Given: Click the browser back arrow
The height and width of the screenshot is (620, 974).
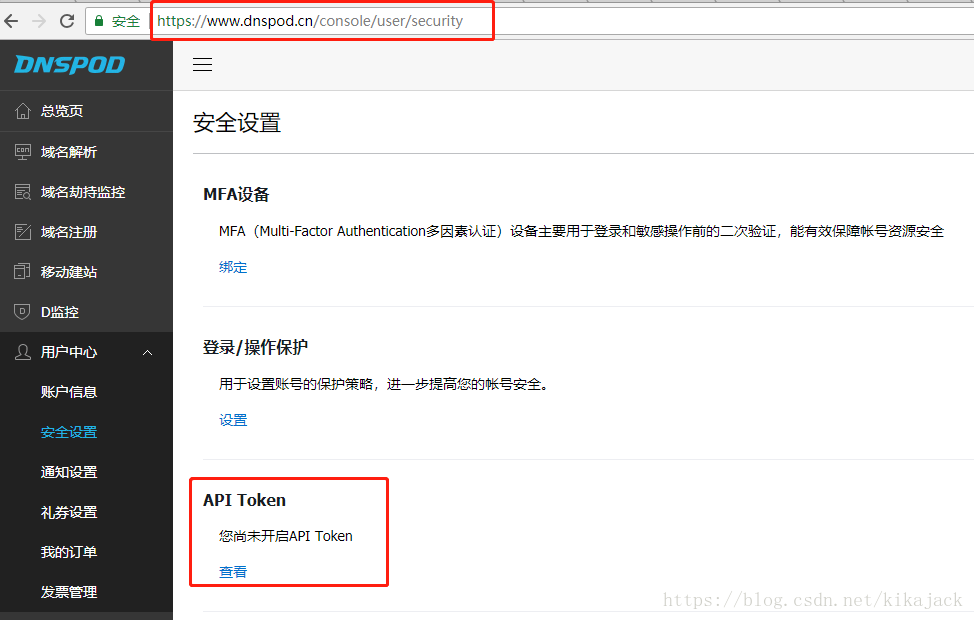Looking at the screenshot, I should pos(11,21).
